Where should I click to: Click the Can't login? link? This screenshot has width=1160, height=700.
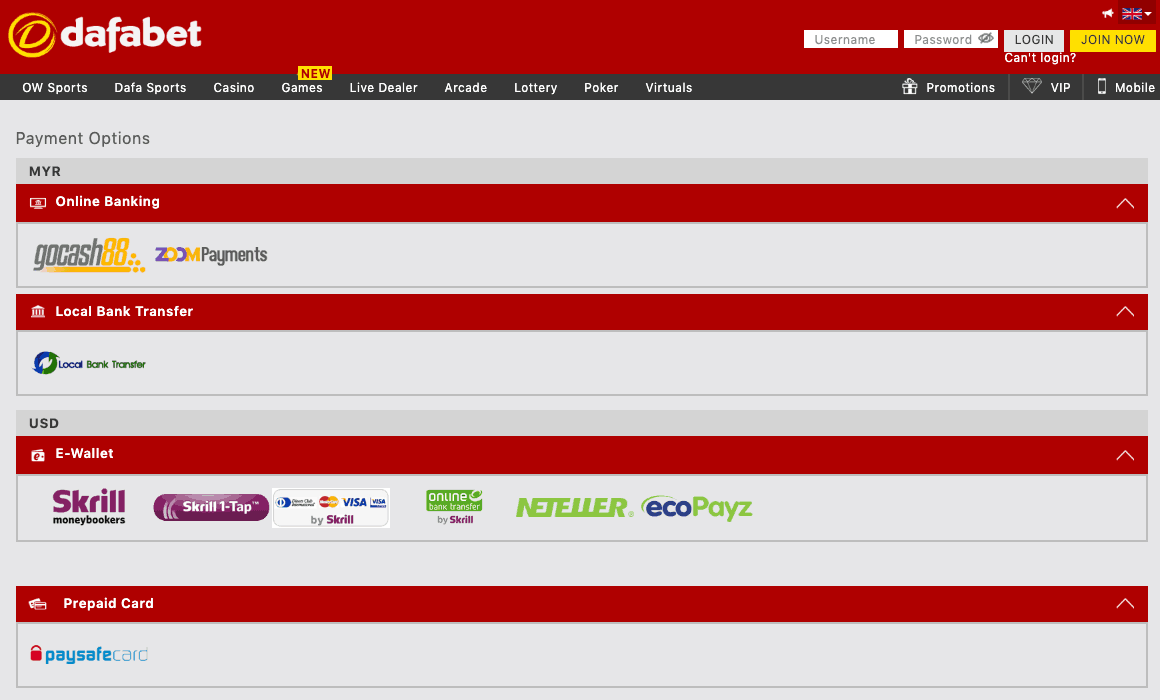point(1040,58)
